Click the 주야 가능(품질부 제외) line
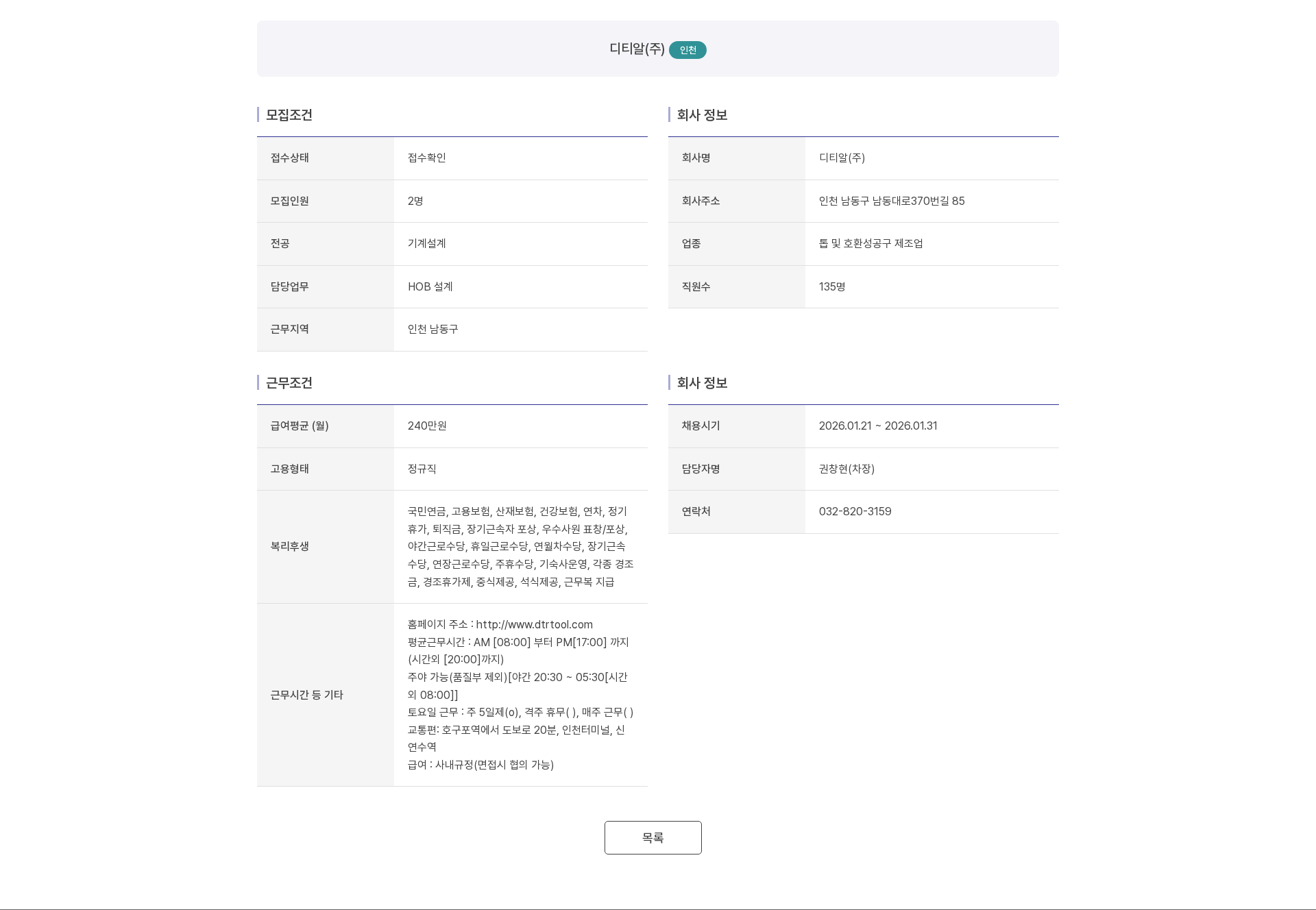Viewport: 1316px width, 910px height. 518,686
